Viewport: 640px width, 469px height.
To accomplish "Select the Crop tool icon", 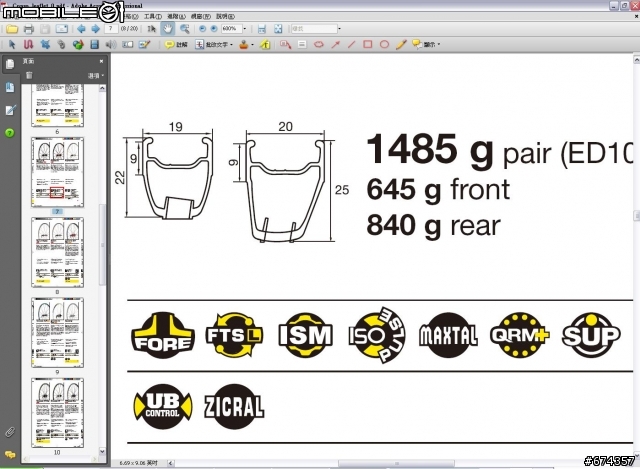I will point(45,44).
